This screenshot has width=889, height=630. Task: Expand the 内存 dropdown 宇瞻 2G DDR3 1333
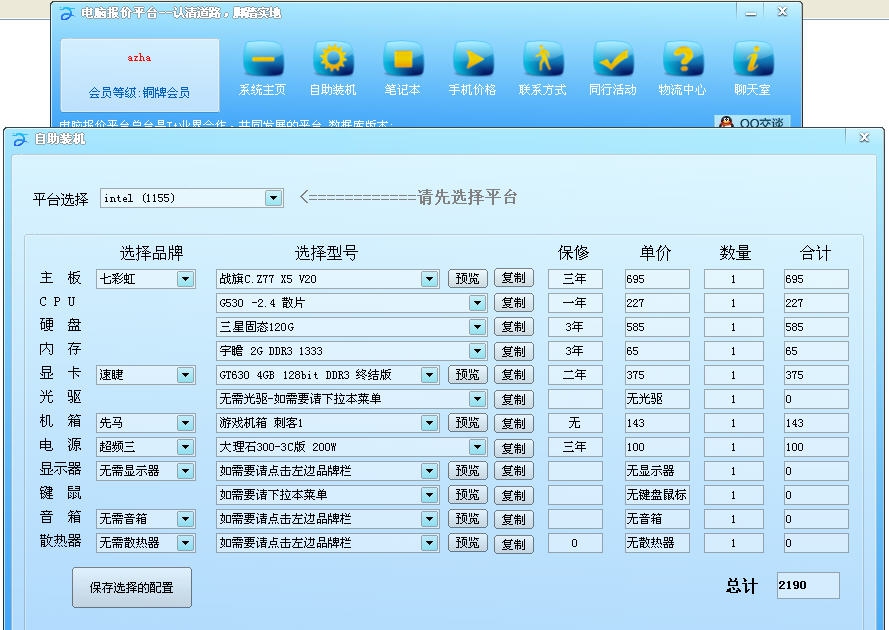click(x=477, y=351)
